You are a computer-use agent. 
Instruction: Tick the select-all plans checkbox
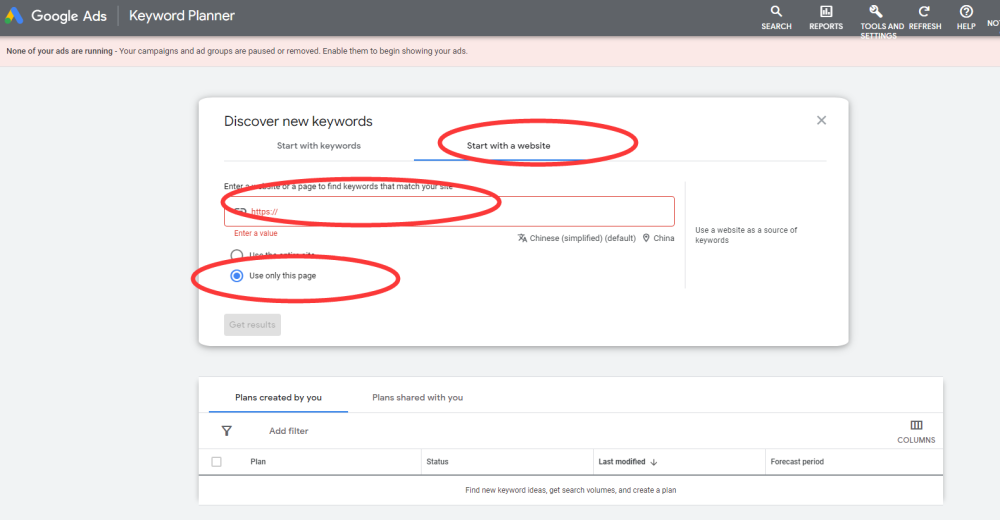pos(217,461)
